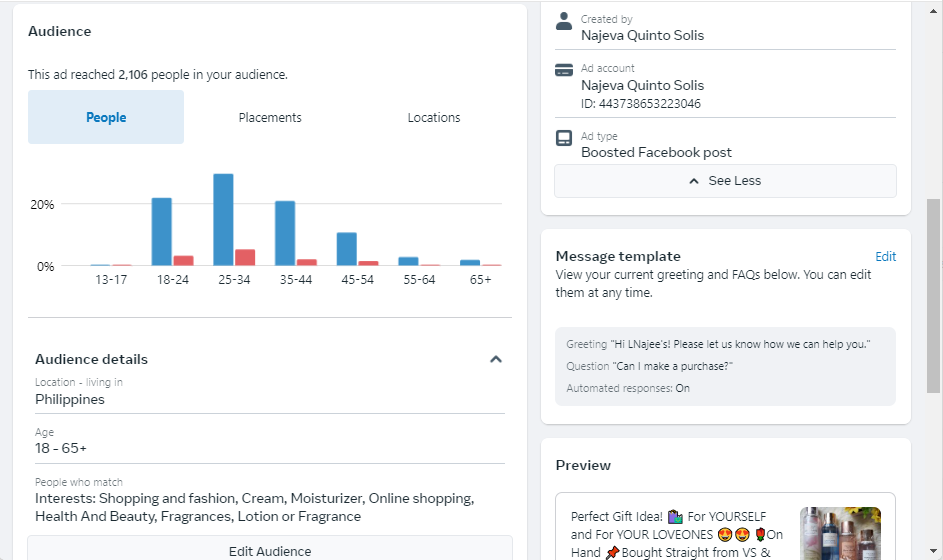The height and width of the screenshot is (560, 943).
Task: Click the blue bar for ages 25-34
Action: (223, 220)
